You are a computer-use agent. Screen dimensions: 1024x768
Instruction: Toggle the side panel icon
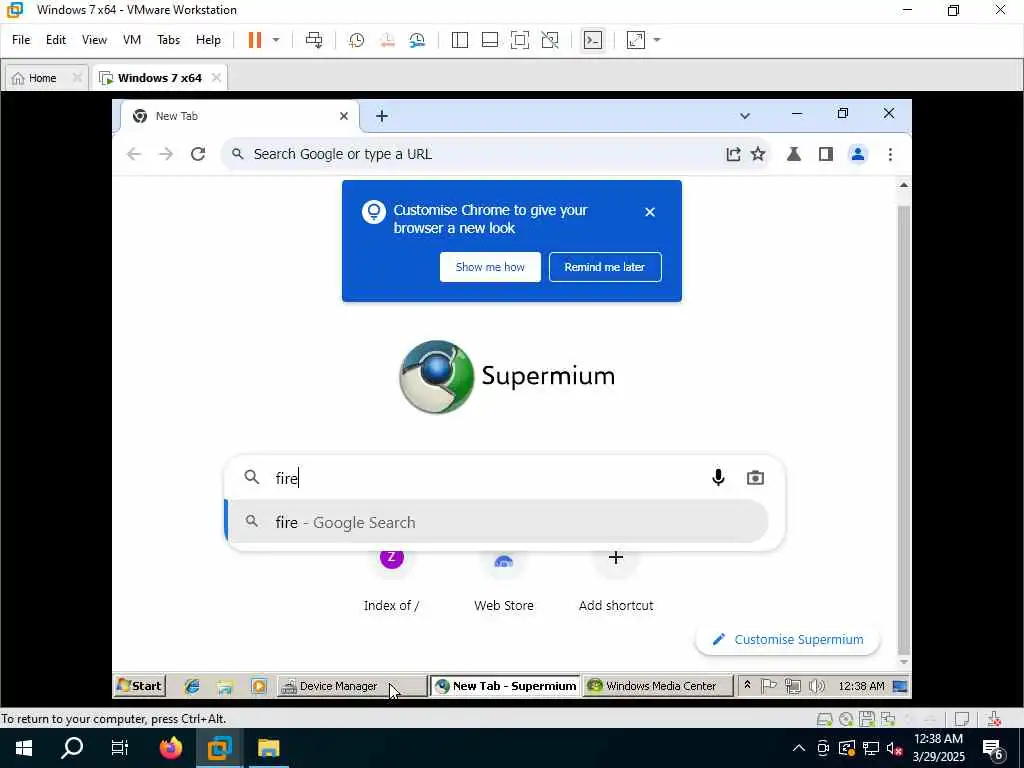[x=825, y=154]
